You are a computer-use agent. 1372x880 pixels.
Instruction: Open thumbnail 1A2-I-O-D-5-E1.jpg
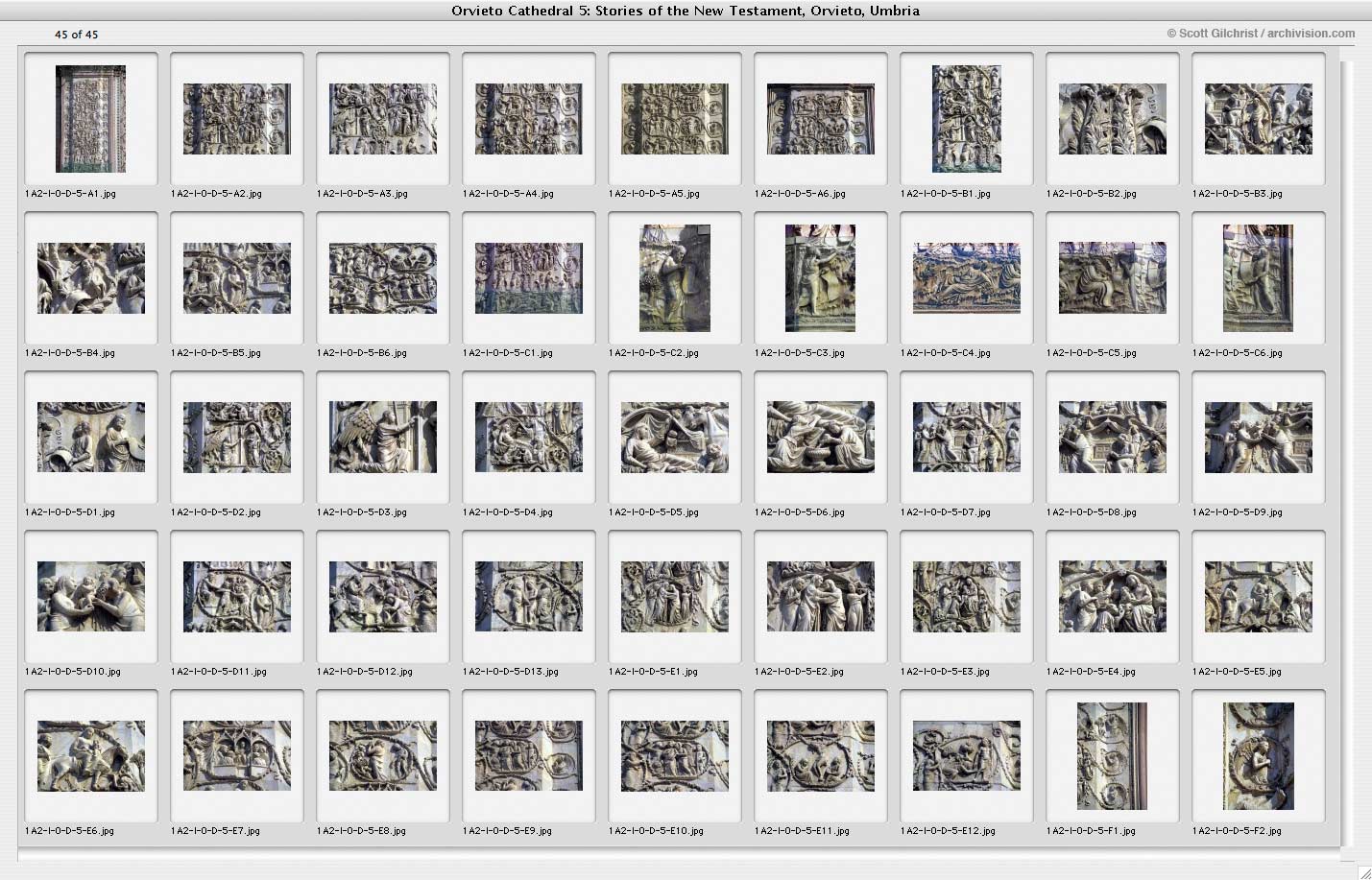click(675, 597)
